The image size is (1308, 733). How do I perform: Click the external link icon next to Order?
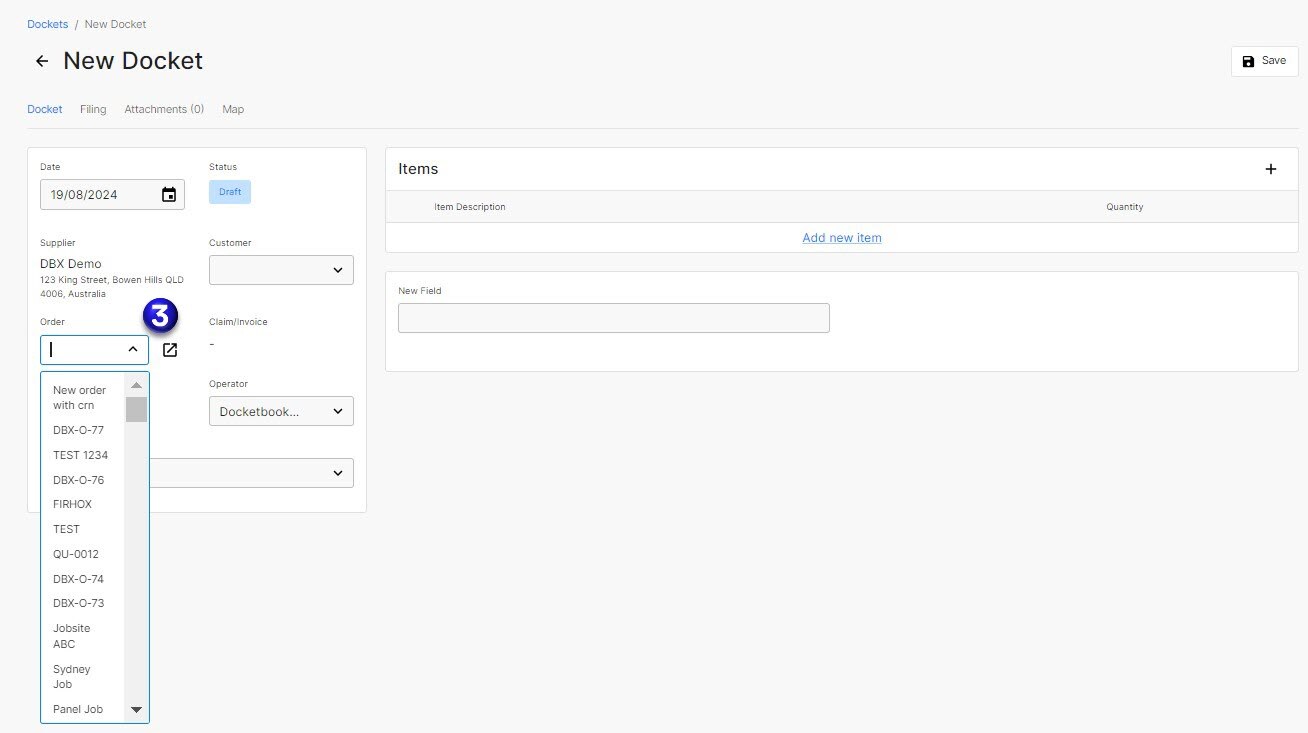(x=170, y=350)
